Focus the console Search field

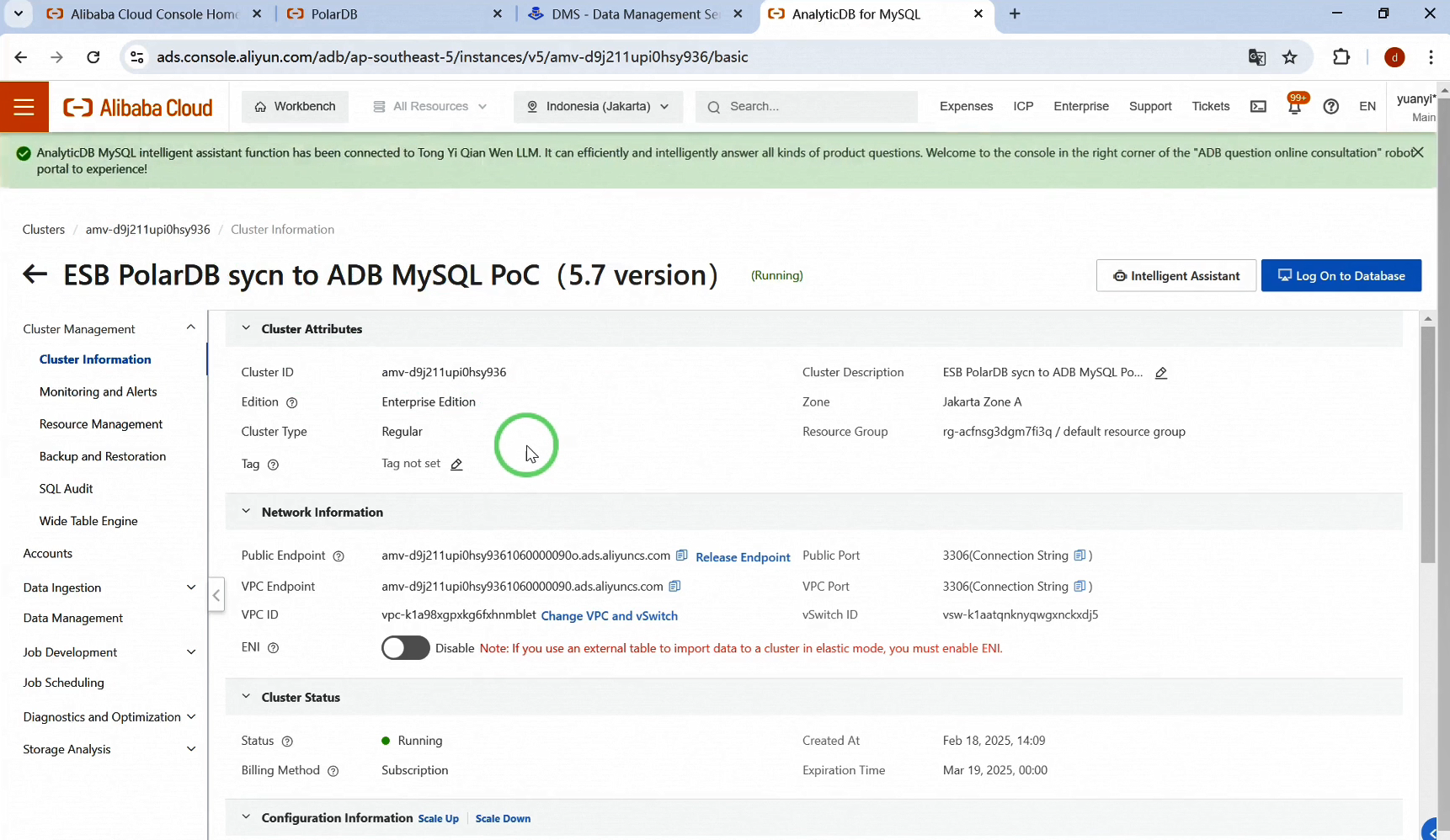pyautogui.click(x=807, y=107)
